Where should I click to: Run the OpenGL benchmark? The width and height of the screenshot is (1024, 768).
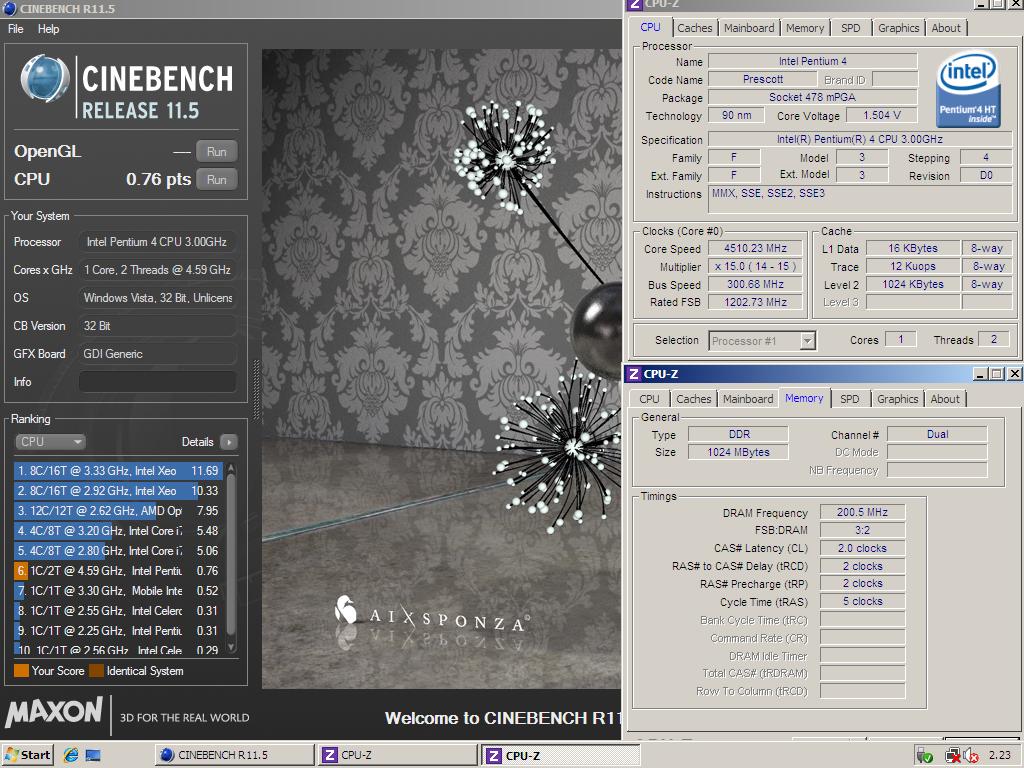click(217, 152)
